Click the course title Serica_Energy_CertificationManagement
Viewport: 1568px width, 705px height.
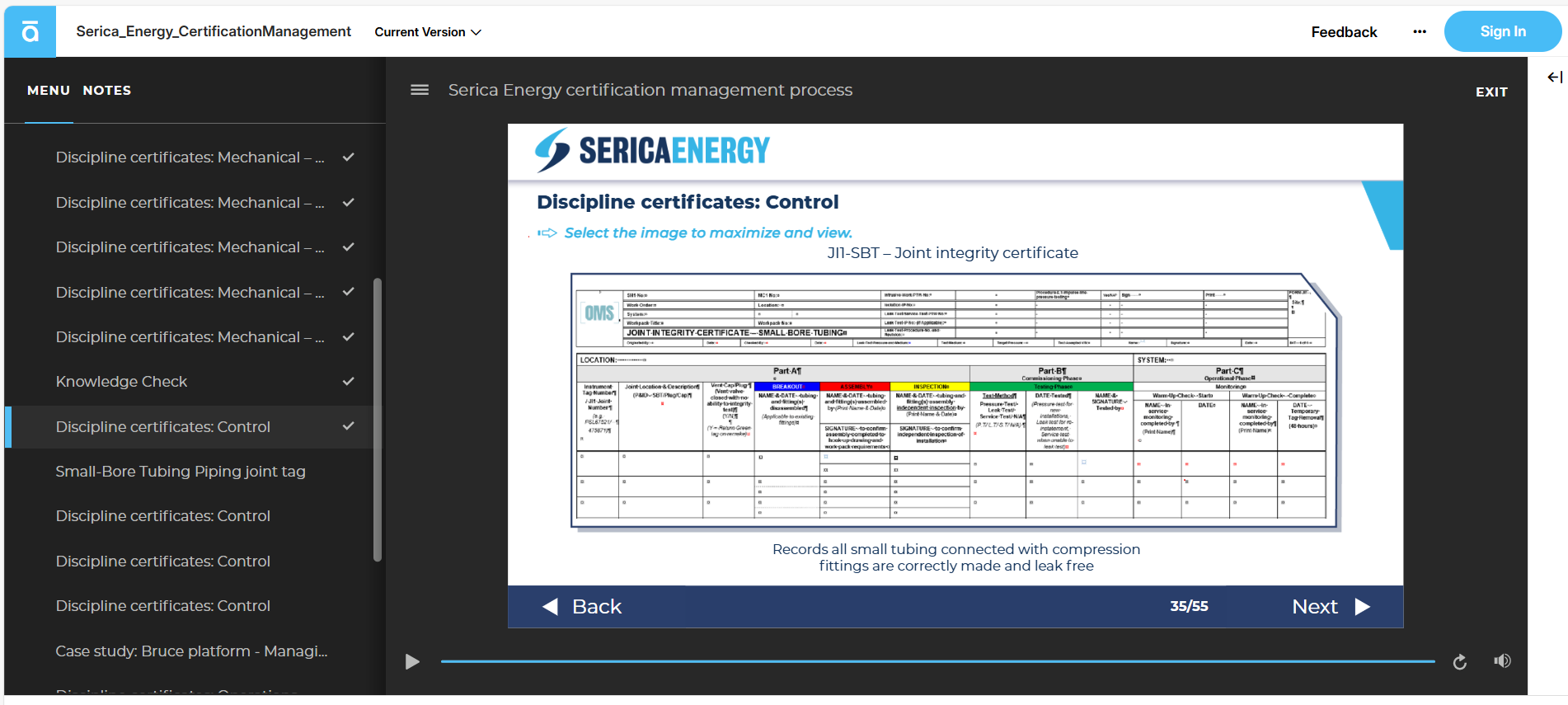(x=214, y=31)
